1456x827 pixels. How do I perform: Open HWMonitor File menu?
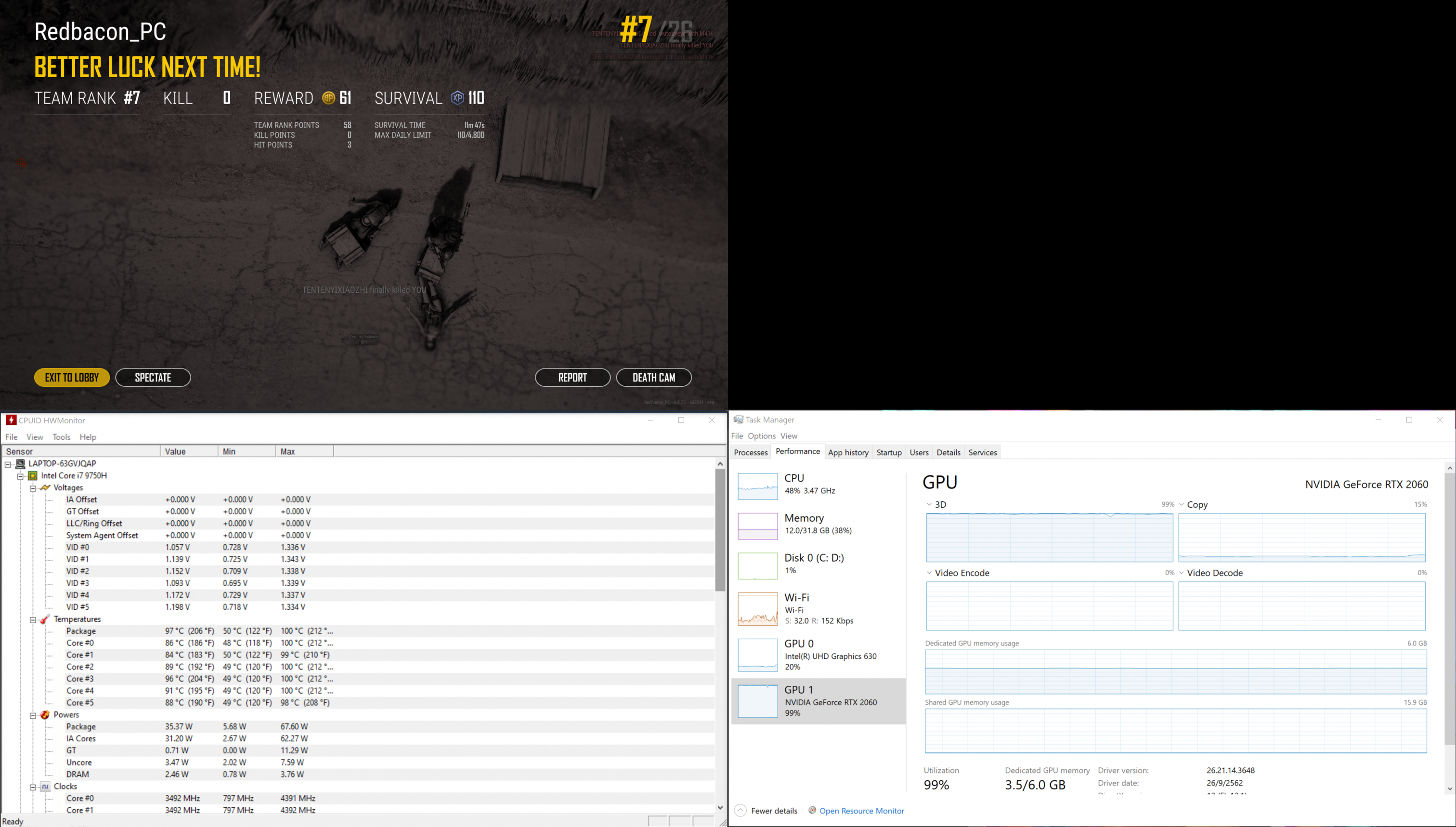point(12,437)
